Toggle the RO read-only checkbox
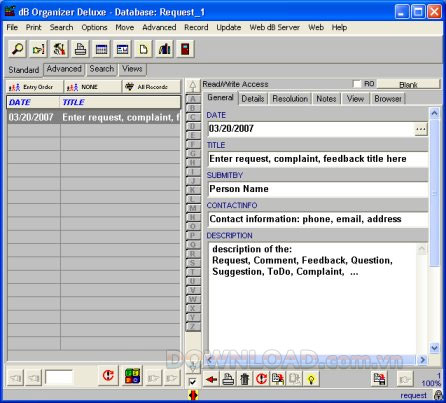Image resolution: width=446 pixels, height=403 pixels. click(x=357, y=84)
